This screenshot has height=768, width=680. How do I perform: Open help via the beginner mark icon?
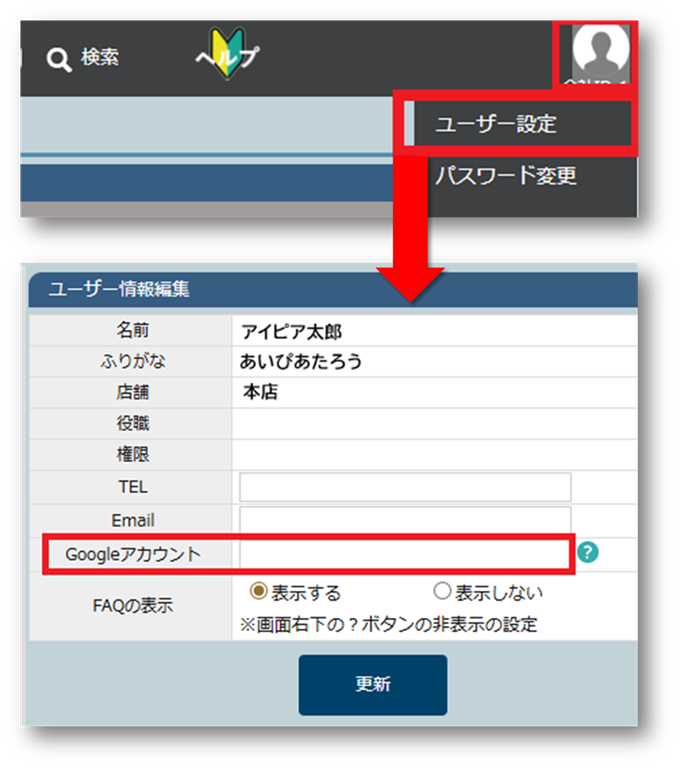click(x=221, y=52)
